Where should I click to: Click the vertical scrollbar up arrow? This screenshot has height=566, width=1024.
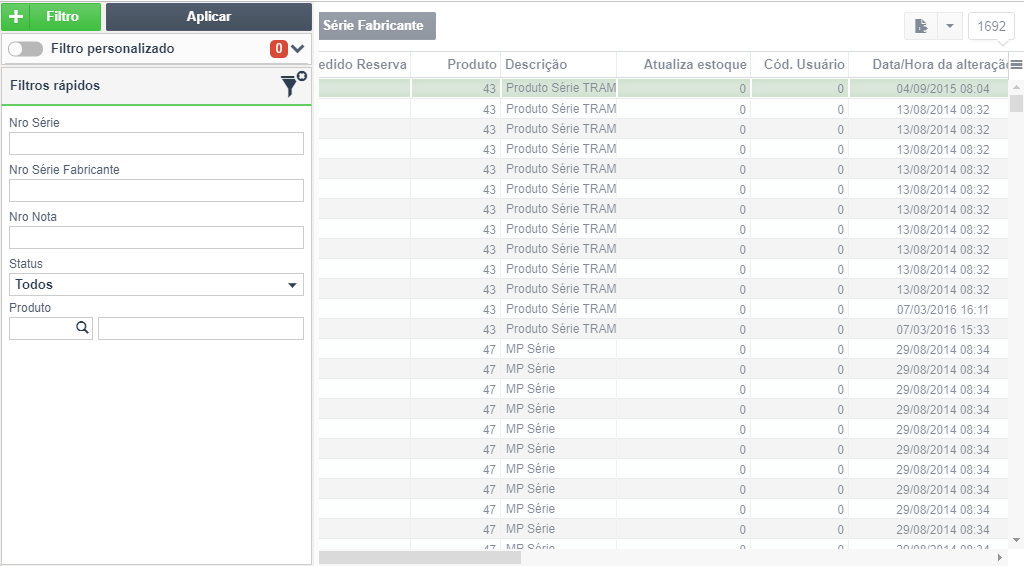point(1016,87)
